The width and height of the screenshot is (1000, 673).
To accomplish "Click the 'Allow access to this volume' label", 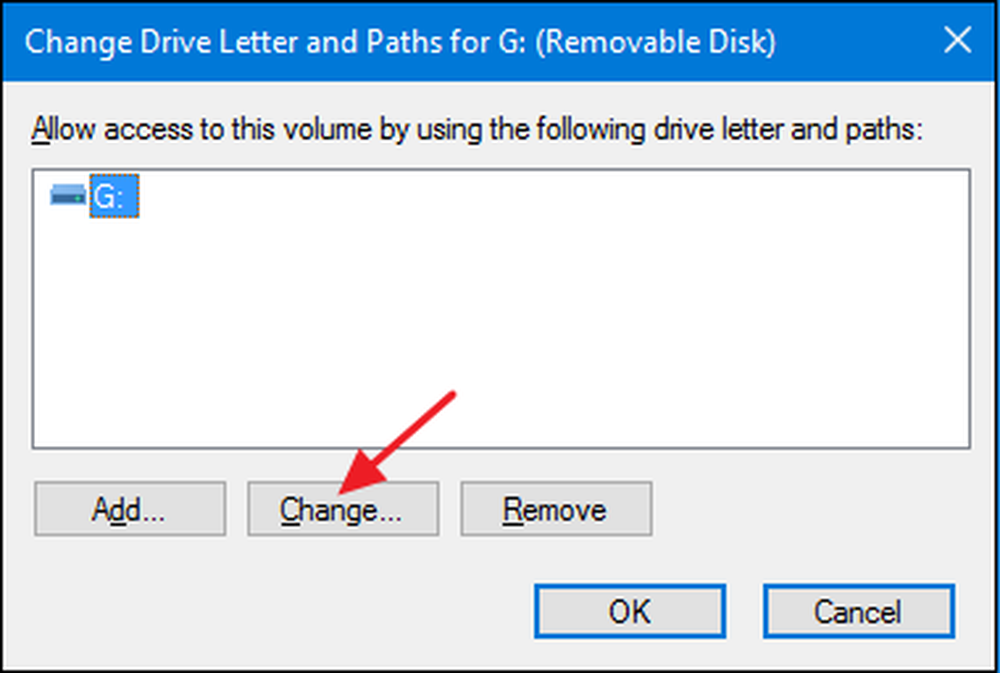I will coord(477,129).
